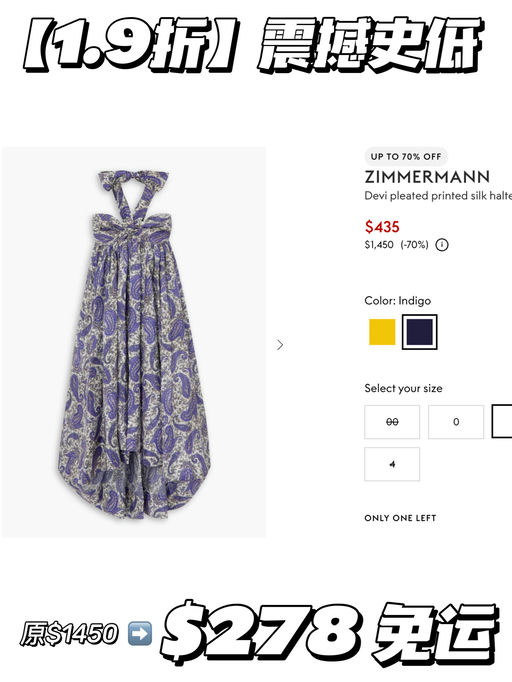Click the Color: Indigo label

pos(398,301)
